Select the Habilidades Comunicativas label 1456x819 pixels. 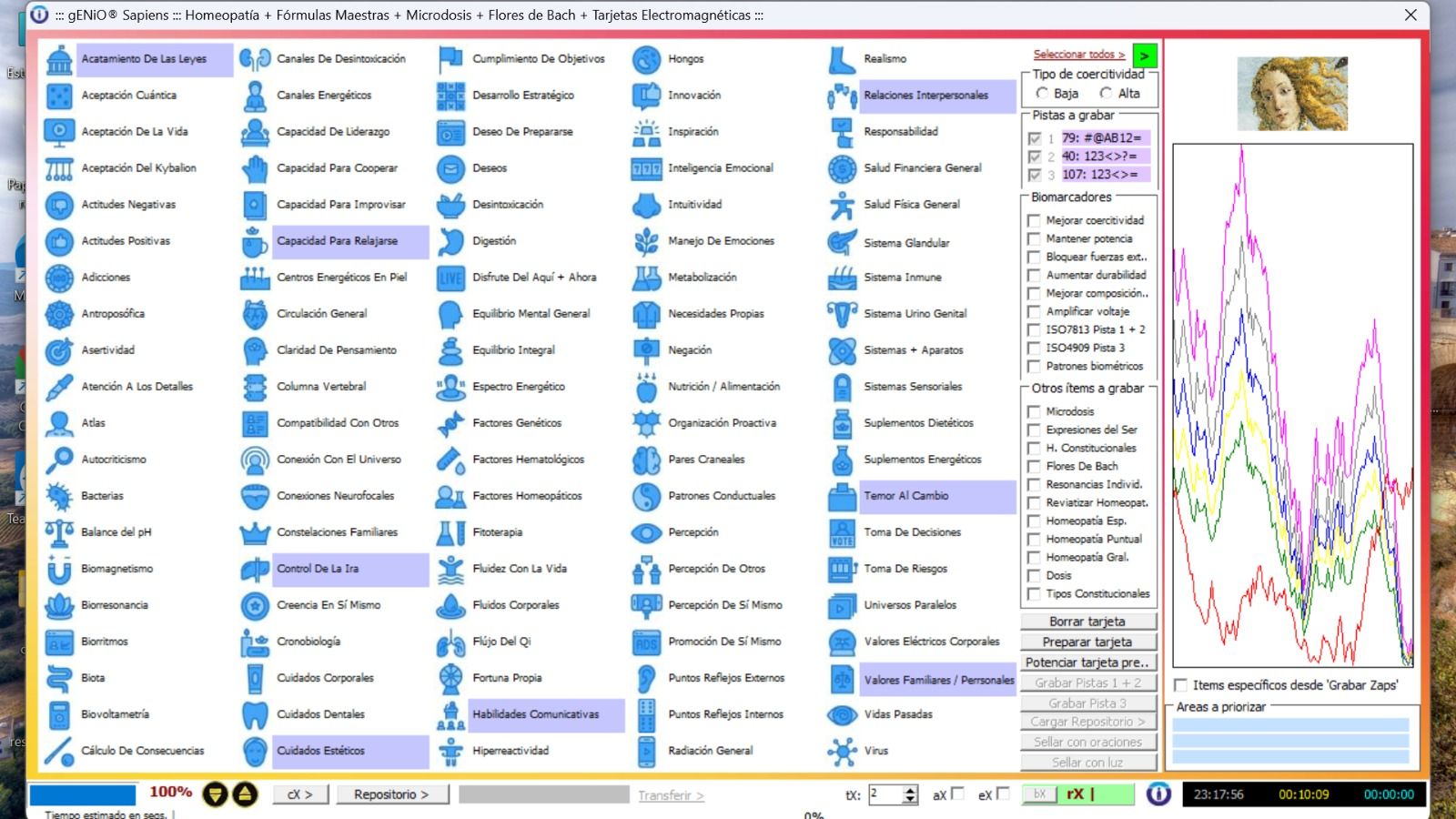(x=546, y=714)
